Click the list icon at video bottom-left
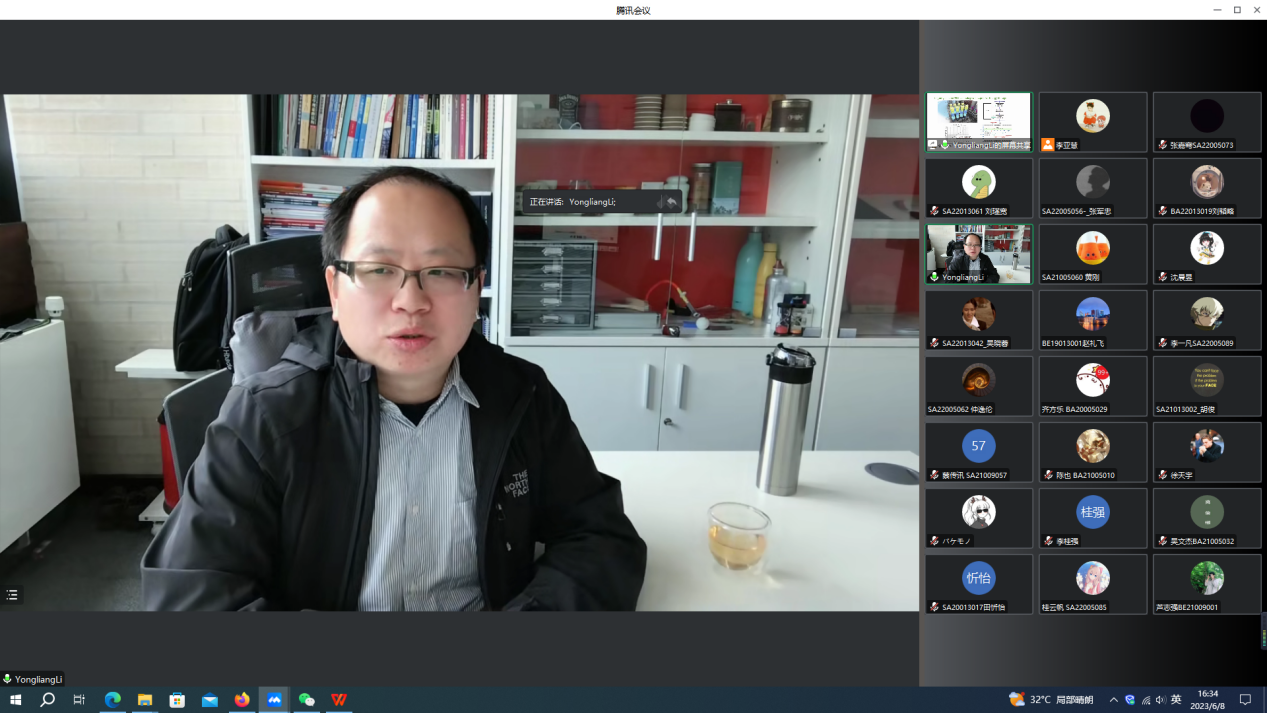The width and height of the screenshot is (1267, 713). pyautogui.click(x=12, y=595)
